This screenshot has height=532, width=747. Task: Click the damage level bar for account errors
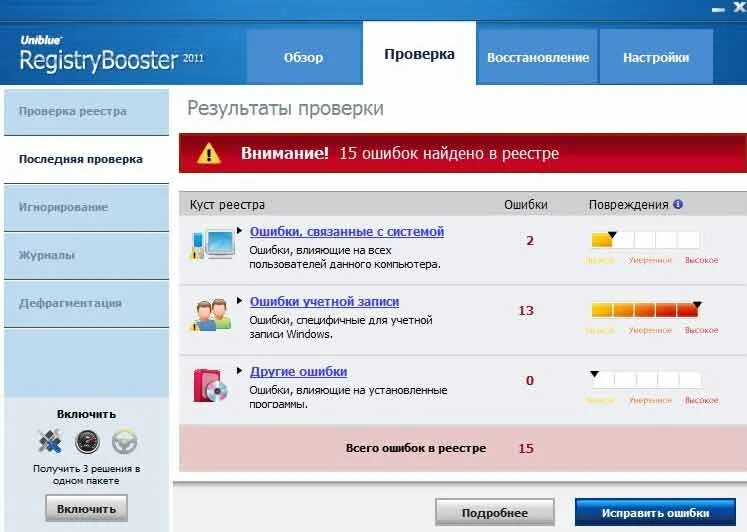tap(645, 310)
